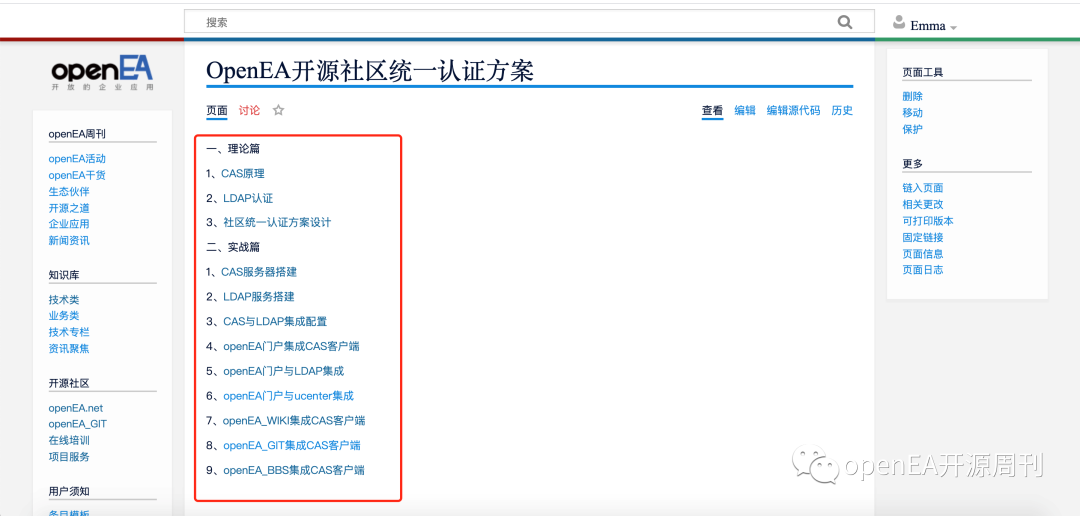Open 项目服务 sidebar link
The image size is (1080, 516).
click(x=69, y=457)
